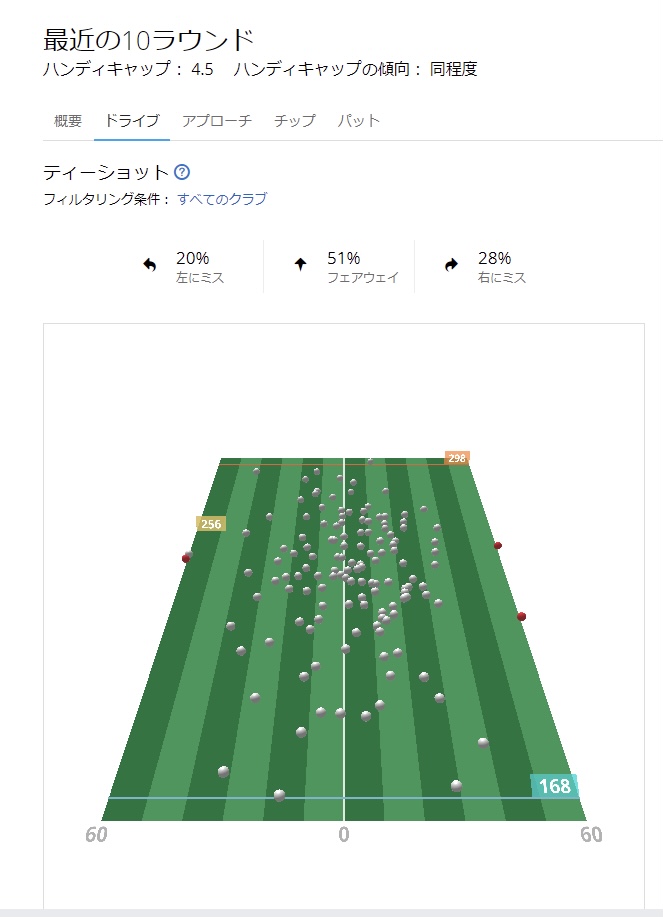The height and width of the screenshot is (917, 663).
Task: Click the teal 168 distance label
Action: 554,786
